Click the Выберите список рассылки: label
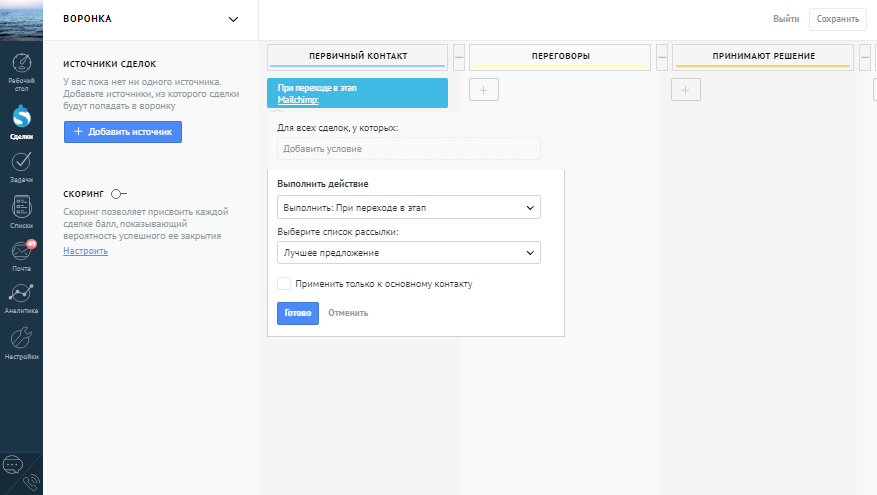 (x=338, y=232)
